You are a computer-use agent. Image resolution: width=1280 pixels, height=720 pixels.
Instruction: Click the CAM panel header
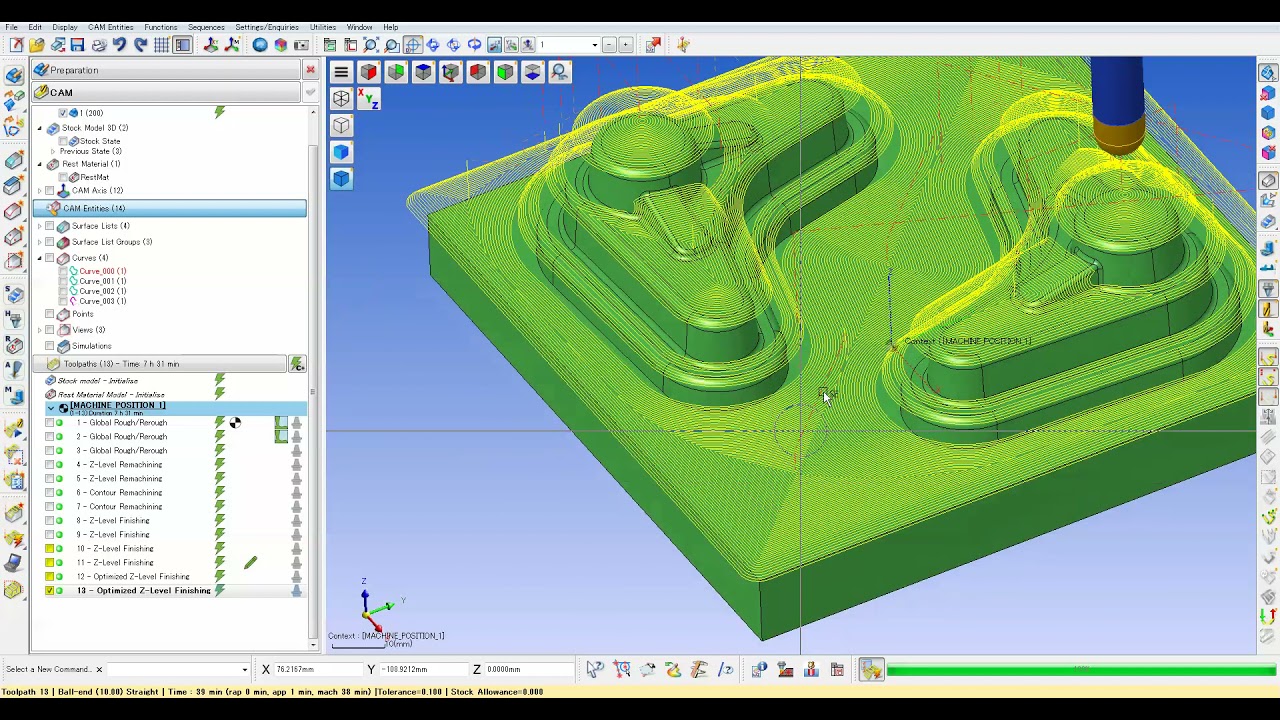coord(165,92)
